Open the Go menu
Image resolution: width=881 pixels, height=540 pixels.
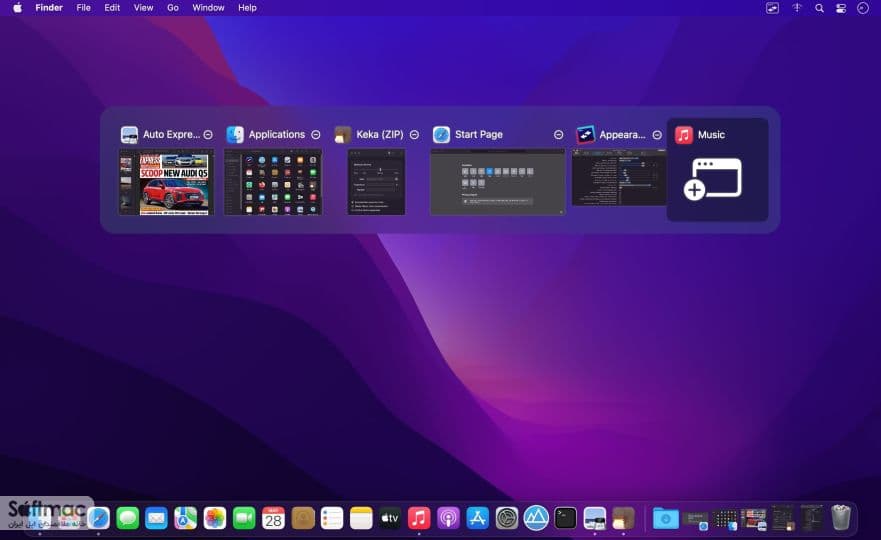point(172,8)
